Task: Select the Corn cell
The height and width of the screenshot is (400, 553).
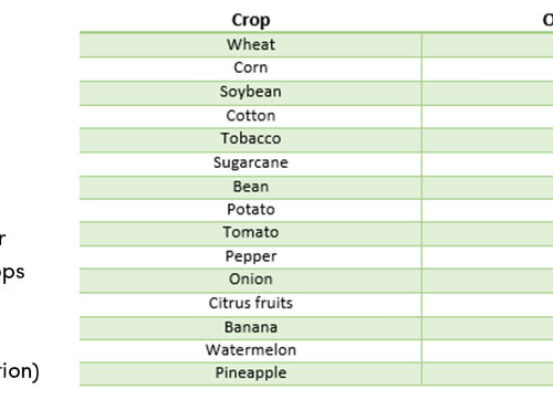Action: point(251,69)
